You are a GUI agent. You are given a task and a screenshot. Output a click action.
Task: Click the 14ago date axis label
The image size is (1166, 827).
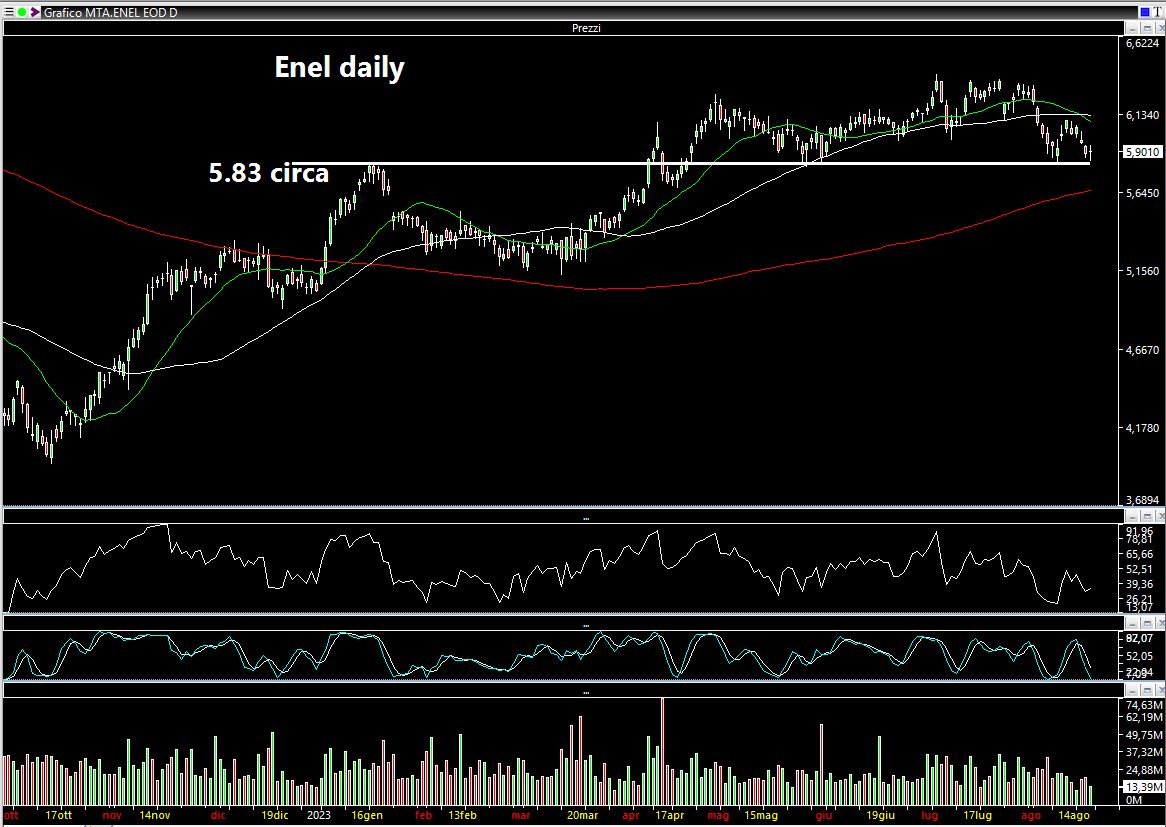1075,815
